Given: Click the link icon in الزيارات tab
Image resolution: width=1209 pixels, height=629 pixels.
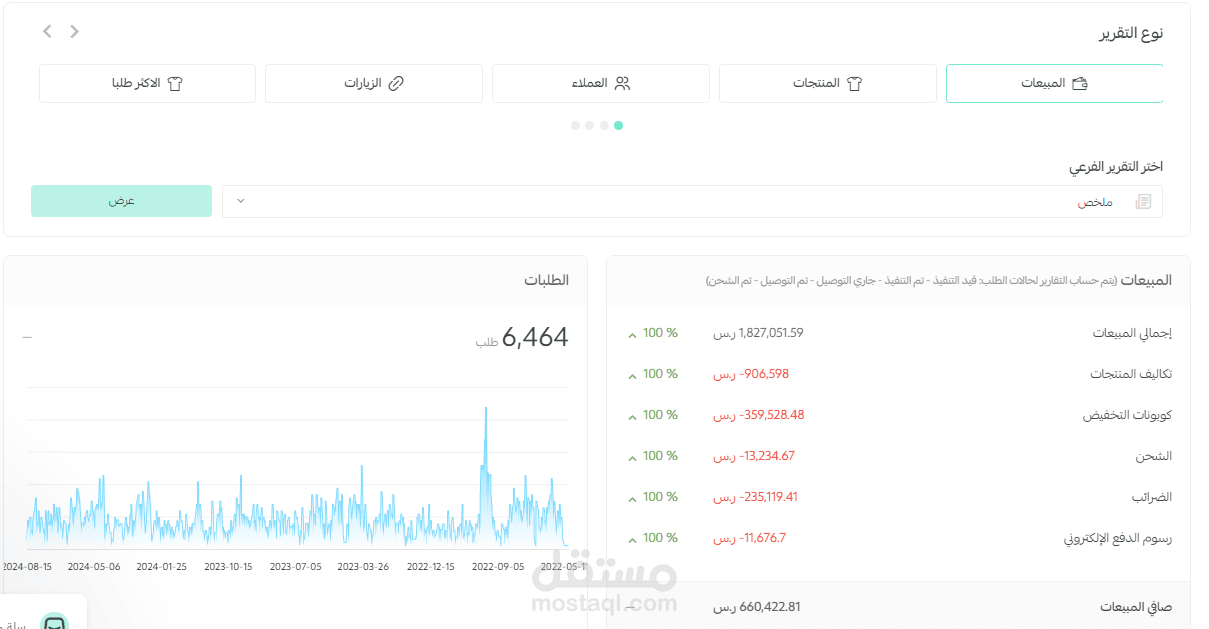Looking at the screenshot, I should coord(395,84).
